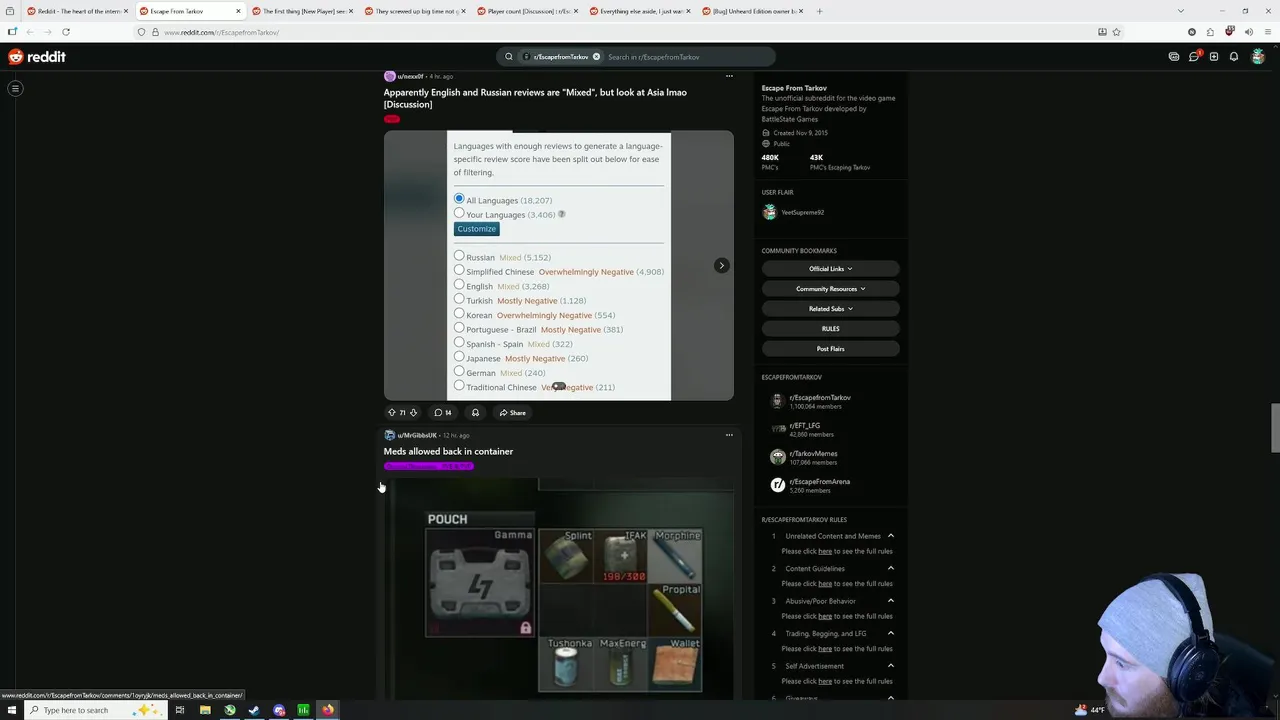Select the English reviews radio button
The height and width of the screenshot is (720, 1280).
point(459,285)
